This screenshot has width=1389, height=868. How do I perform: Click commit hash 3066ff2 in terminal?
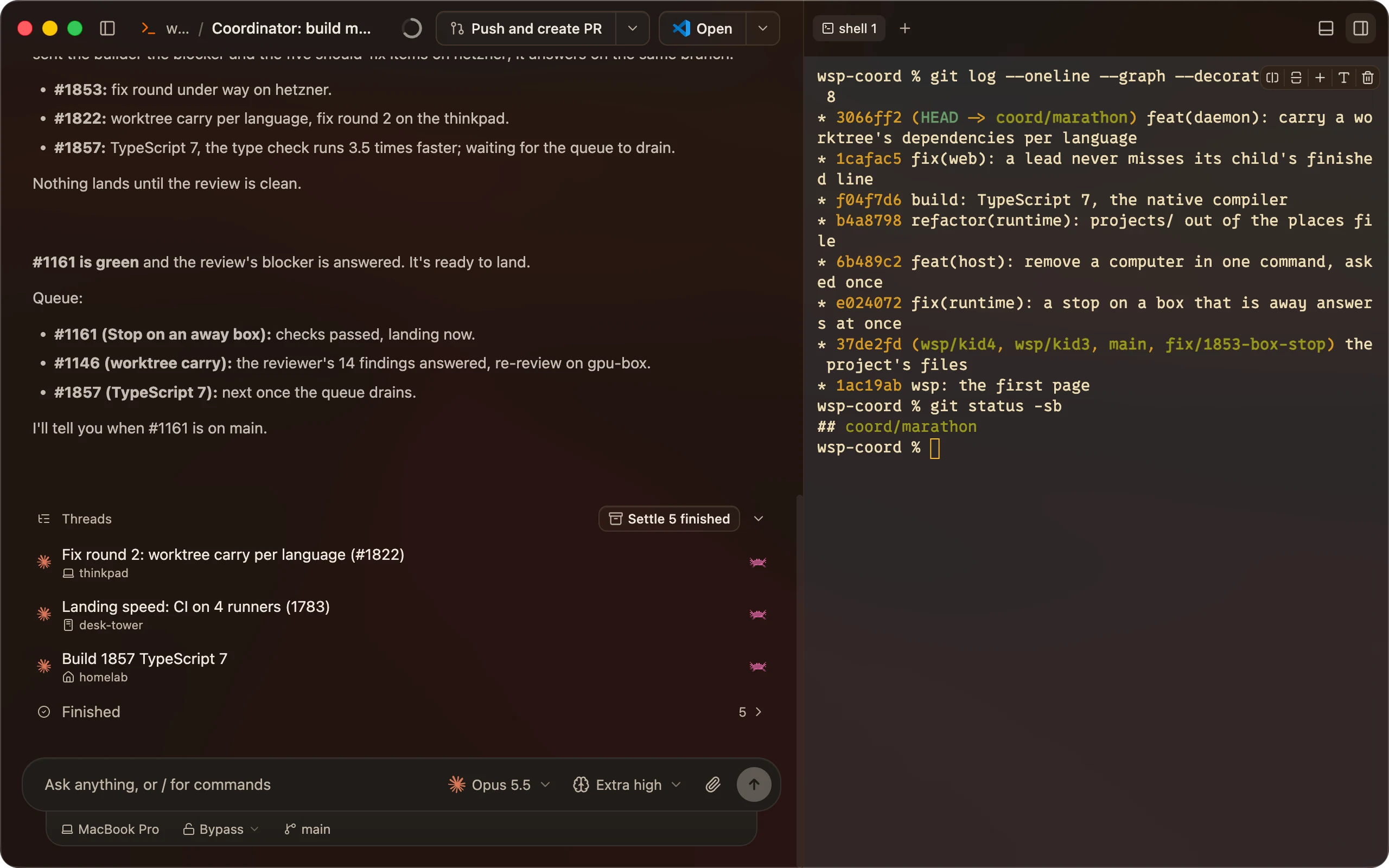[x=869, y=118]
